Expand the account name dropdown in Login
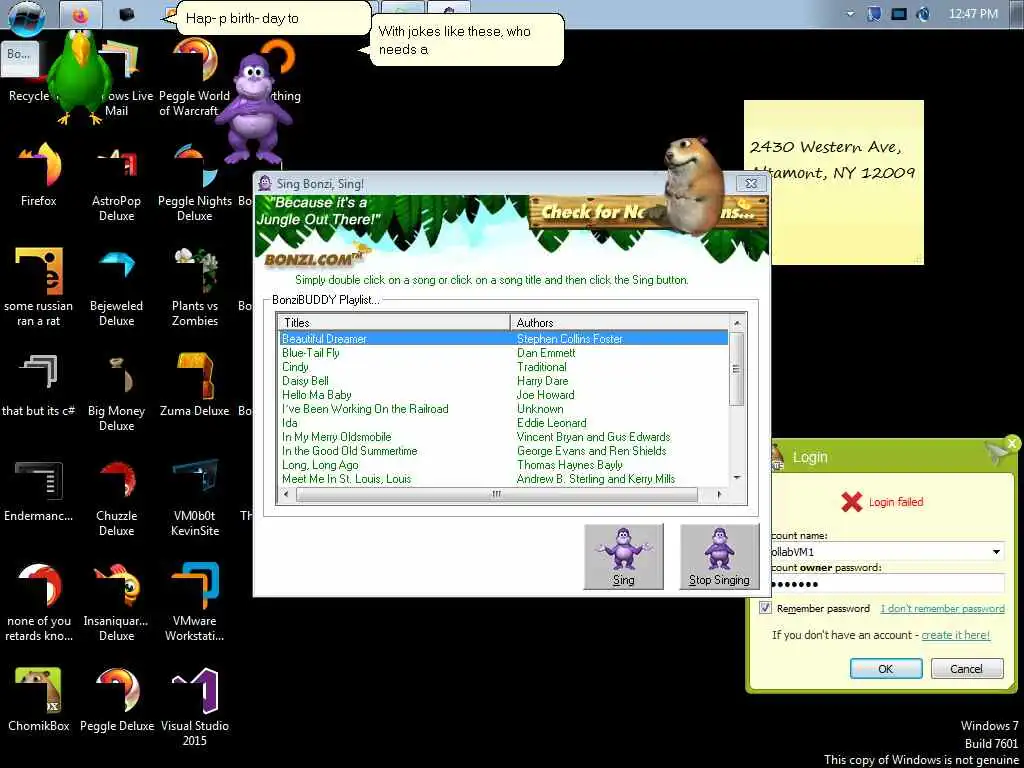 pyautogui.click(x=996, y=552)
